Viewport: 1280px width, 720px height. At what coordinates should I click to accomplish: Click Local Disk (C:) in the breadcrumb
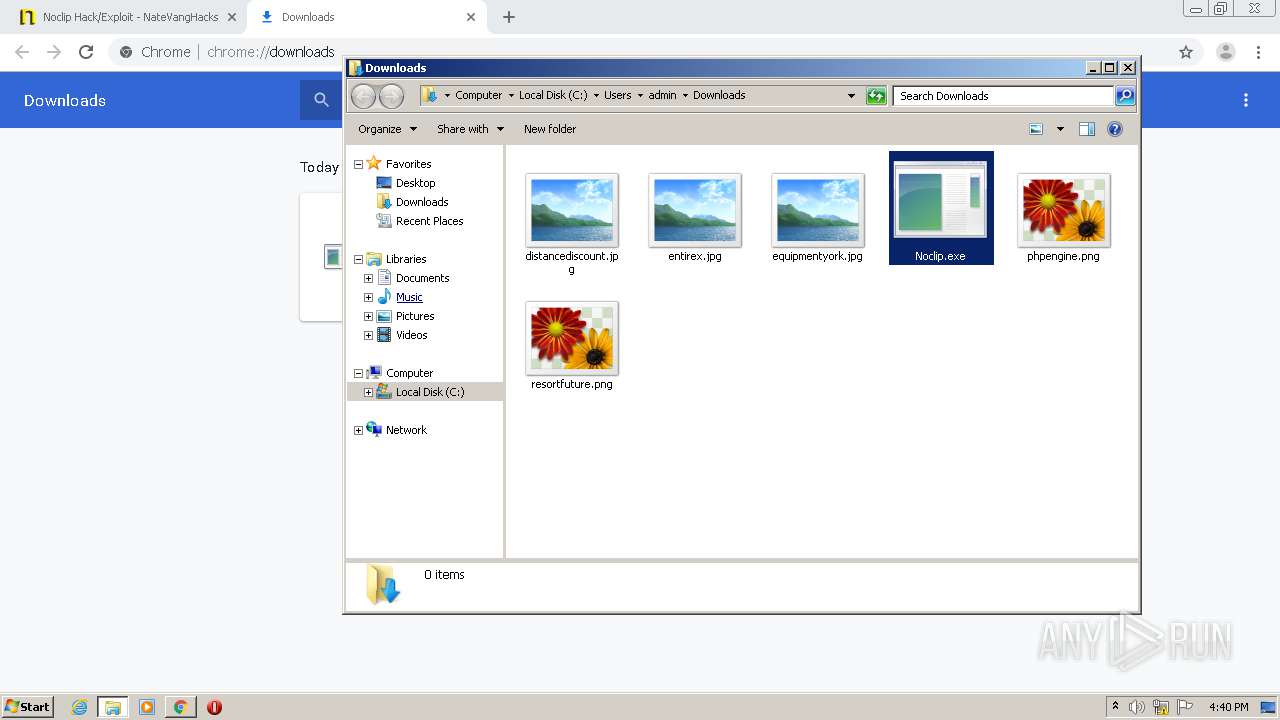pyautogui.click(x=553, y=95)
